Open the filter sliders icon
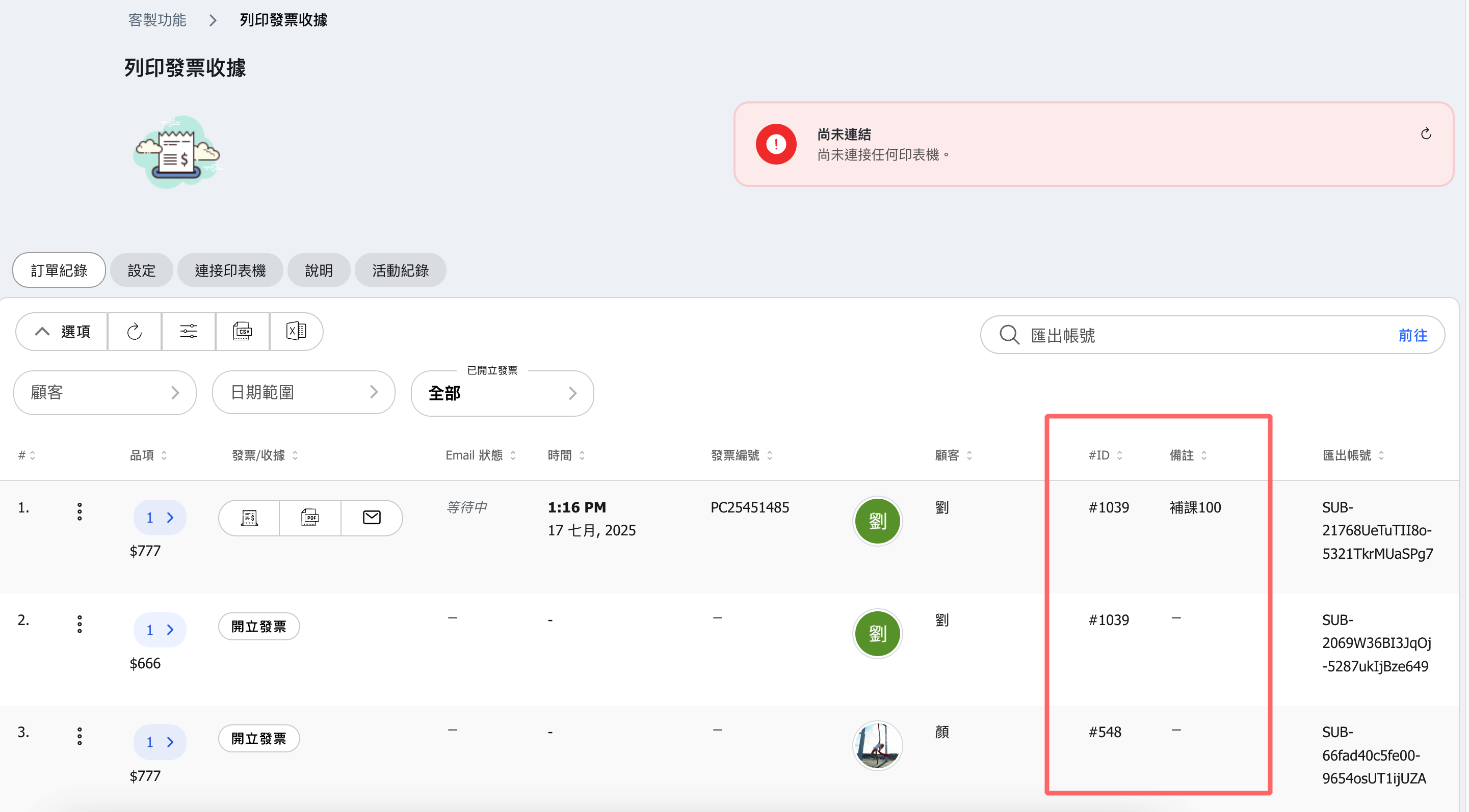This screenshot has height=812, width=1469. pyautogui.click(x=189, y=331)
